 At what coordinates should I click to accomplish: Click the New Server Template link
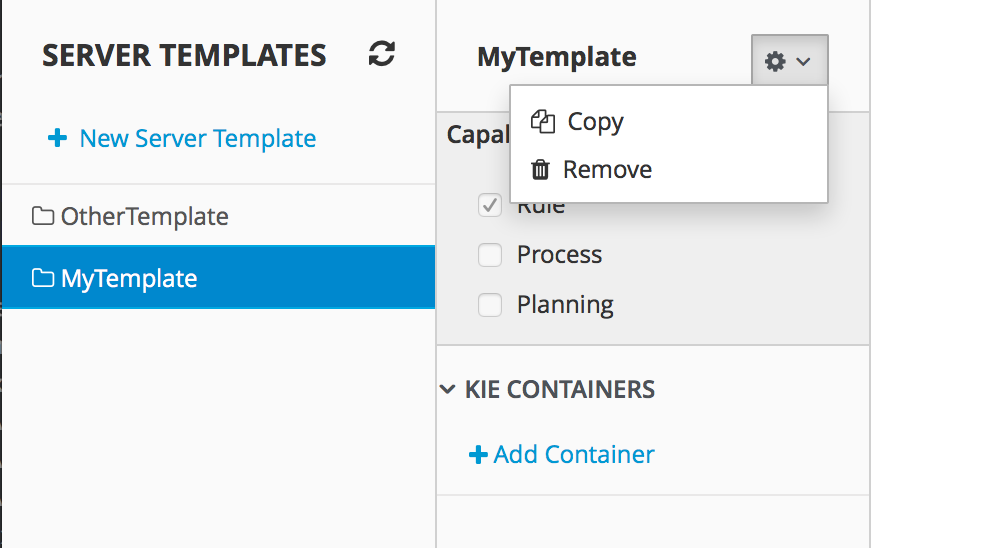pos(197,138)
